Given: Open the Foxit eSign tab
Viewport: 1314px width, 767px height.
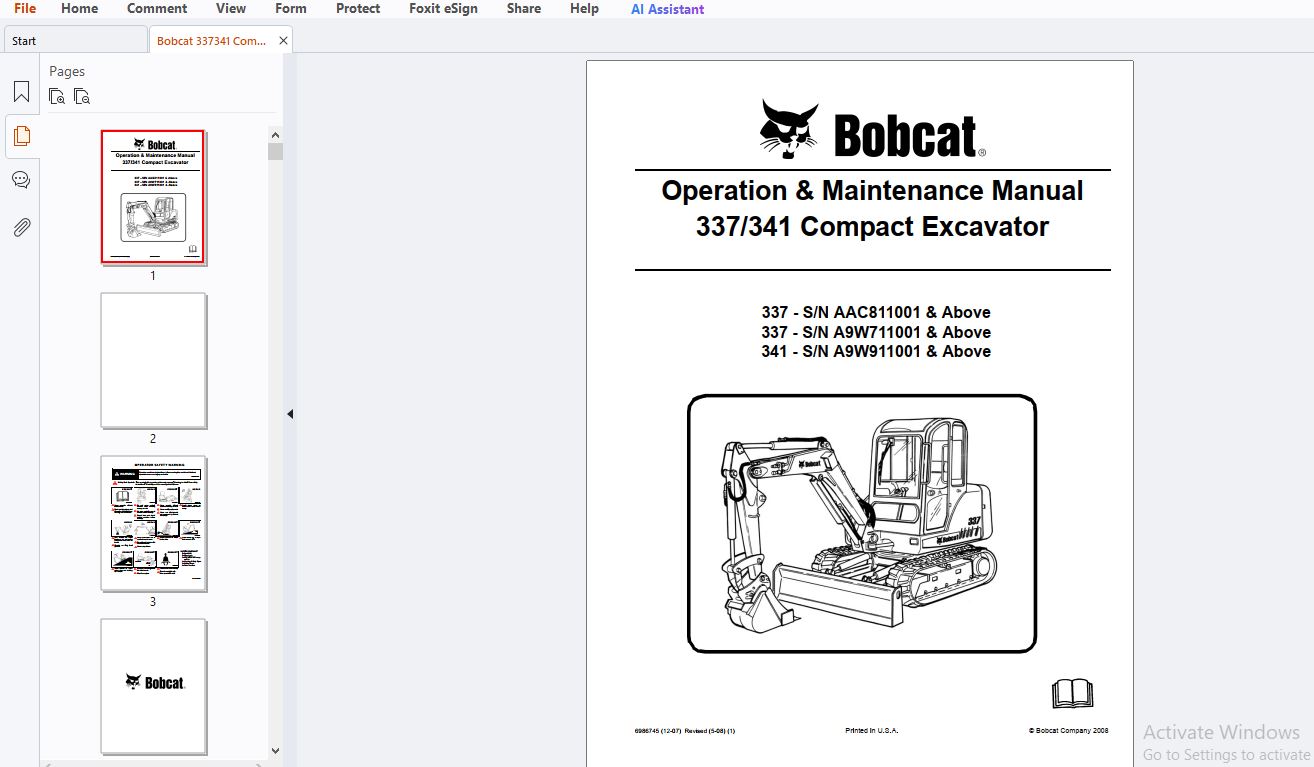Looking at the screenshot, I should 443,9.
